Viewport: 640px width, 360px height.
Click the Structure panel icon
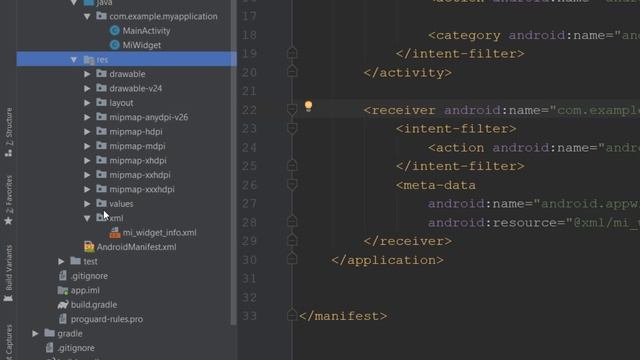[x=8, y=153]
